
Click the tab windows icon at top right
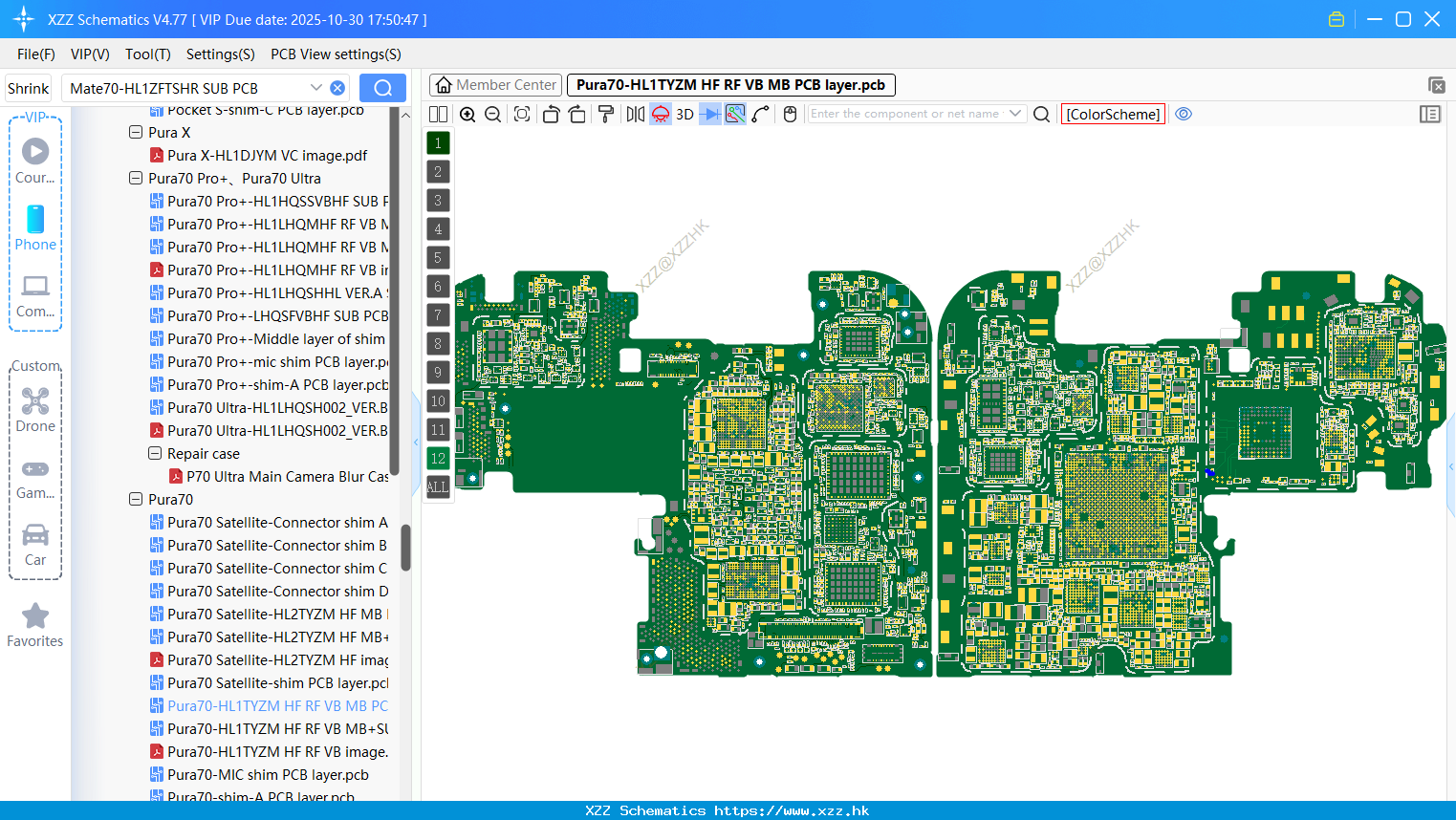pos(1436,85)
